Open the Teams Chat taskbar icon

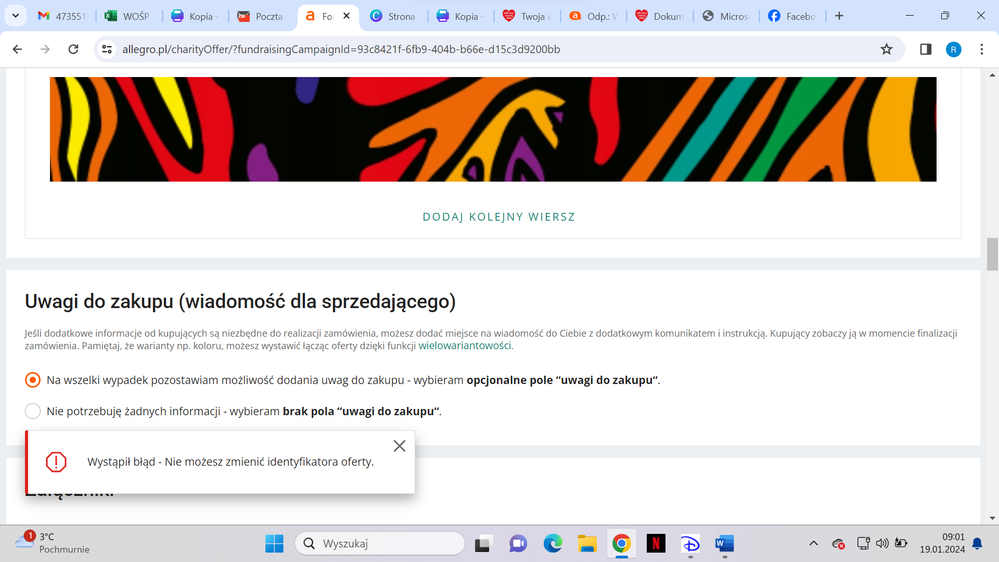[x=518, y=544]
